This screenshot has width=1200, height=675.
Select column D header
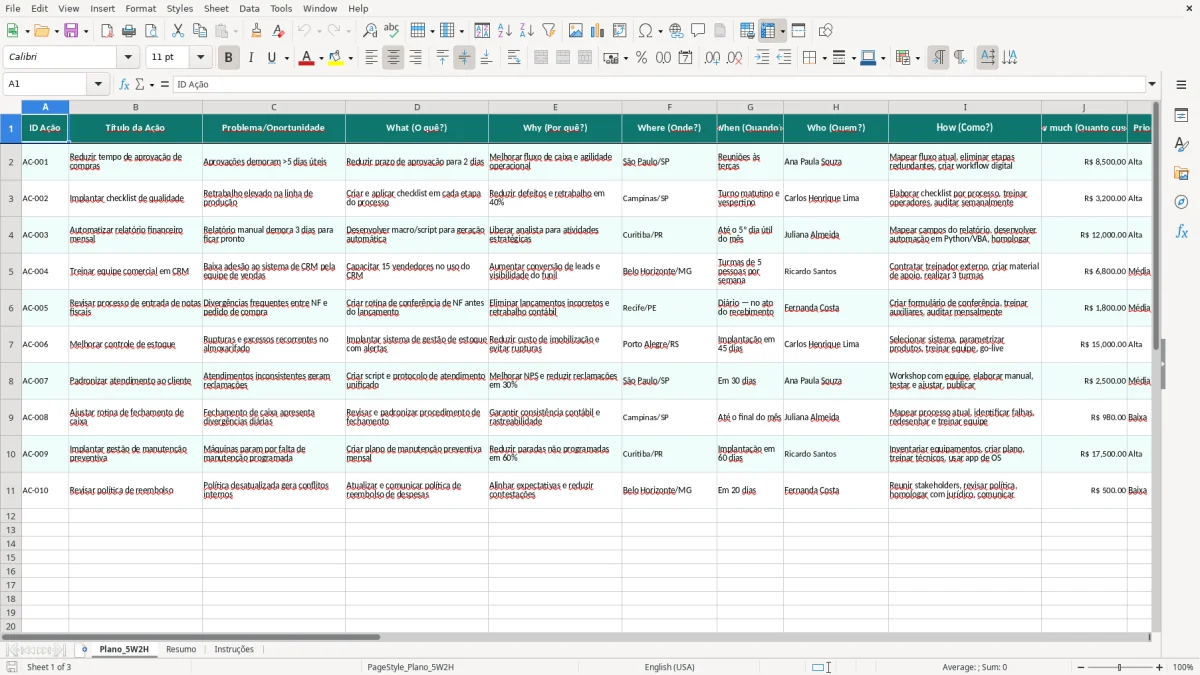[417, 107]
